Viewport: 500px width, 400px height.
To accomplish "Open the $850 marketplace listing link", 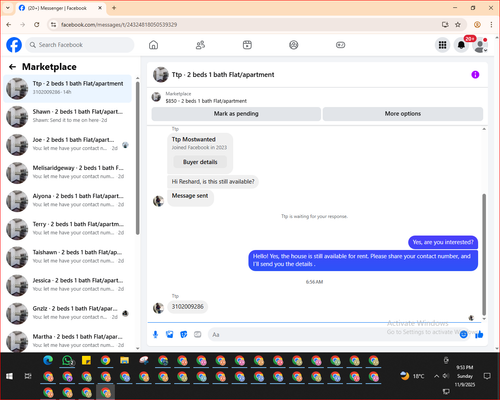I will click(206, 101).
